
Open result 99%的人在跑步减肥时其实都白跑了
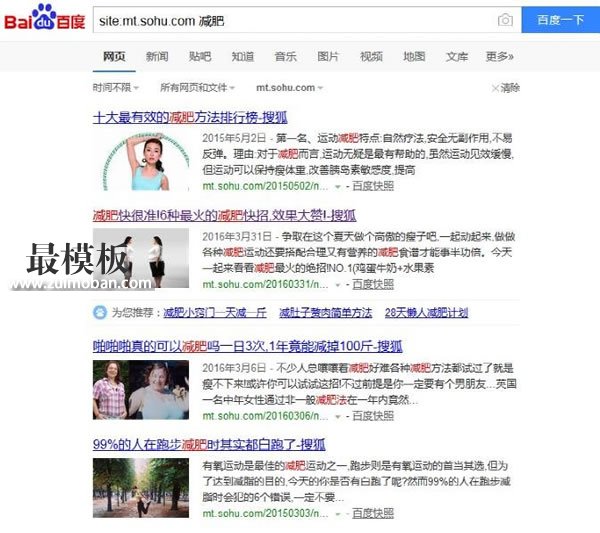click(x=209, y=445)
